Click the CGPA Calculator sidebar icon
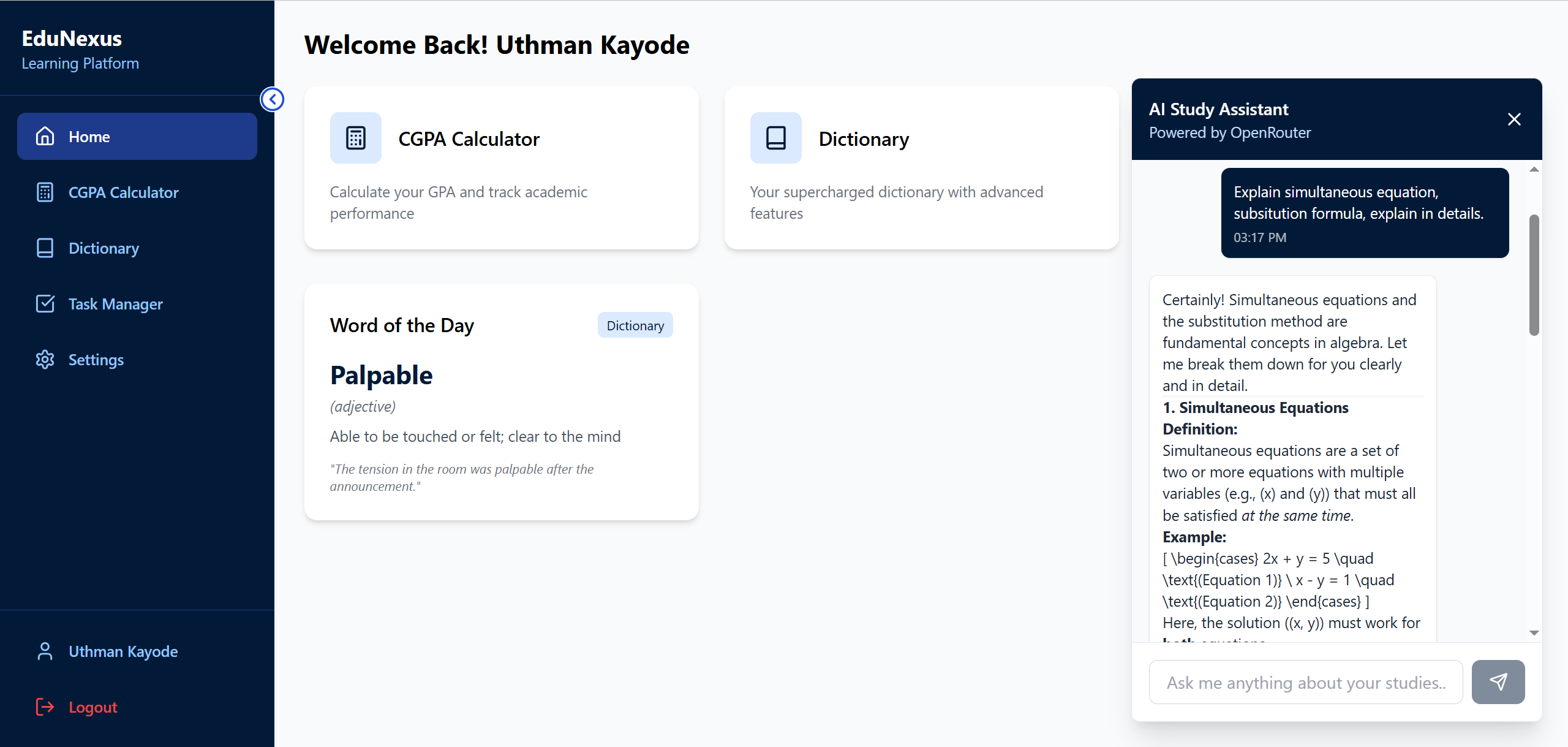Screen dimensions: 1568x747 pyautogui.click(x=45, y=192)
